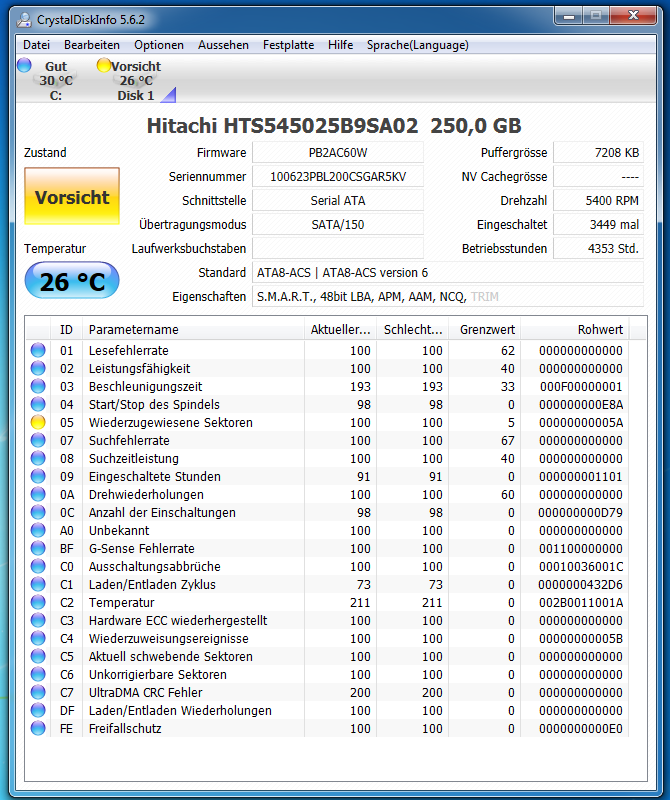Viewport: 670px width, 800px height.
Task: Click the Standard field ATA8-ACS
Action: point(448,272)
